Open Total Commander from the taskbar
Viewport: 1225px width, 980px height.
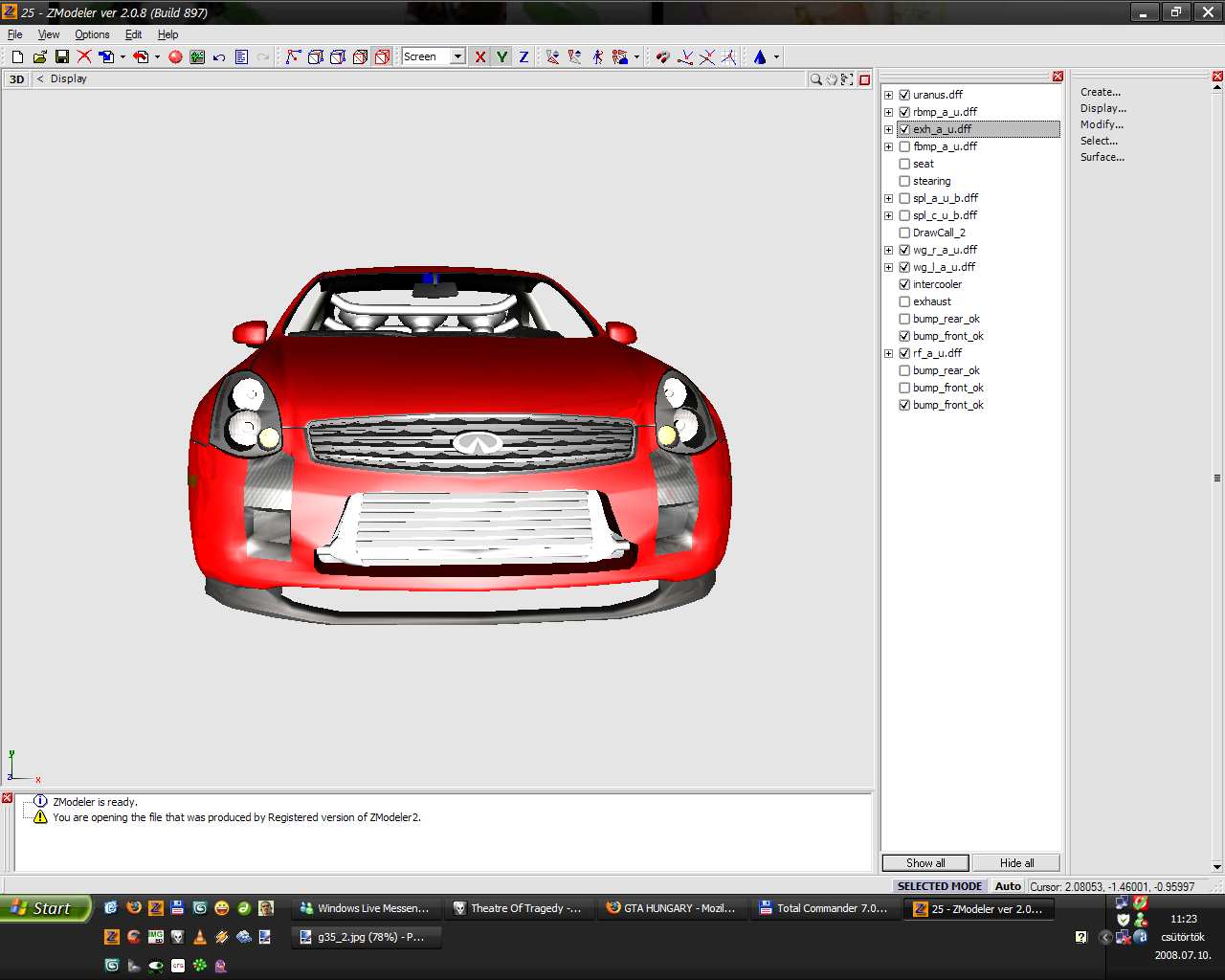[x=824, y=908]
